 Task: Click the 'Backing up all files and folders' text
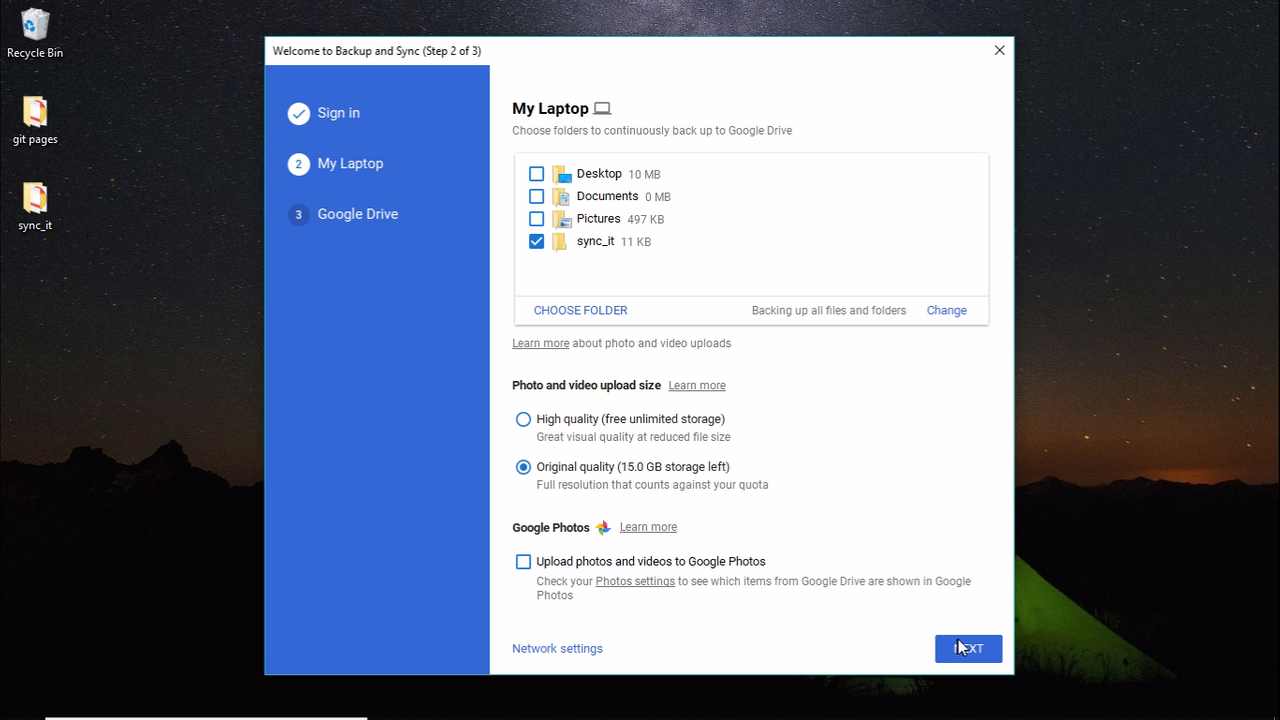click(x=829, y=310)
